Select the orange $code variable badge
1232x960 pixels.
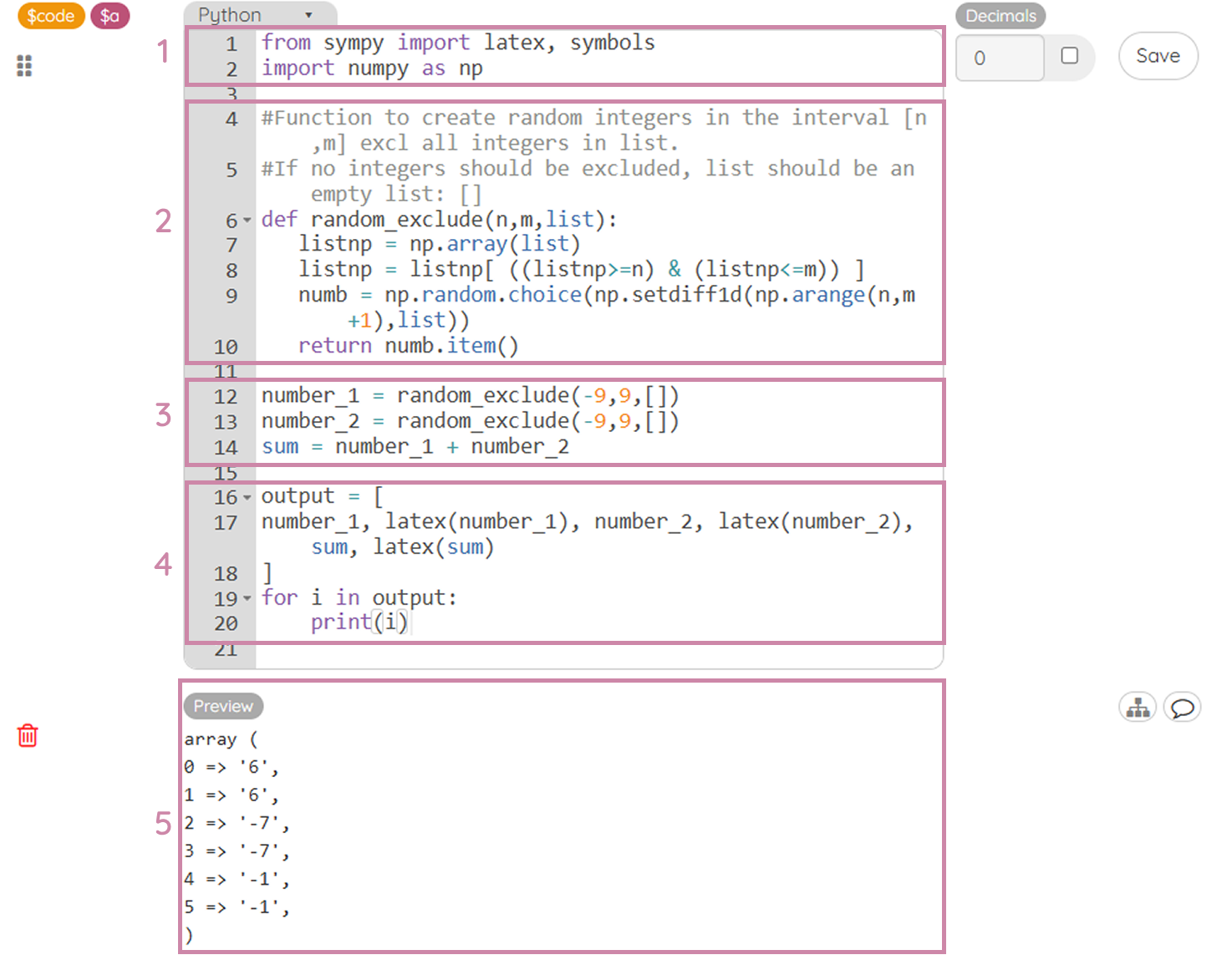click(x=50, y=15)
